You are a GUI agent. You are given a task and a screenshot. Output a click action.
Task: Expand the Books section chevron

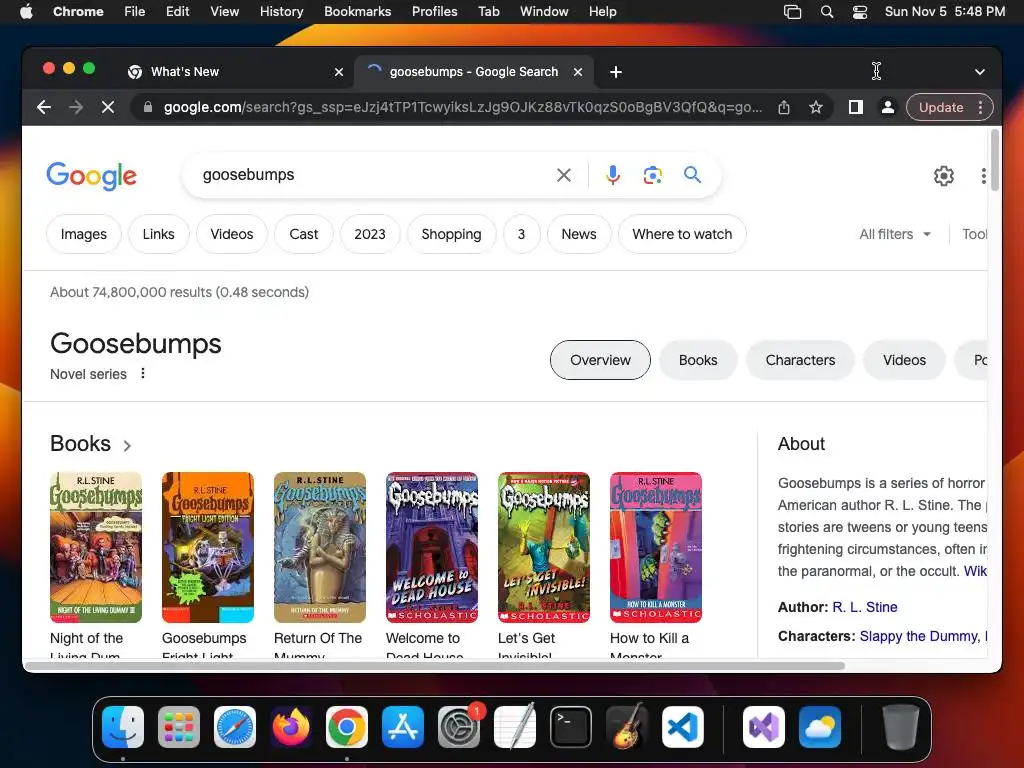tap(127, 445)
